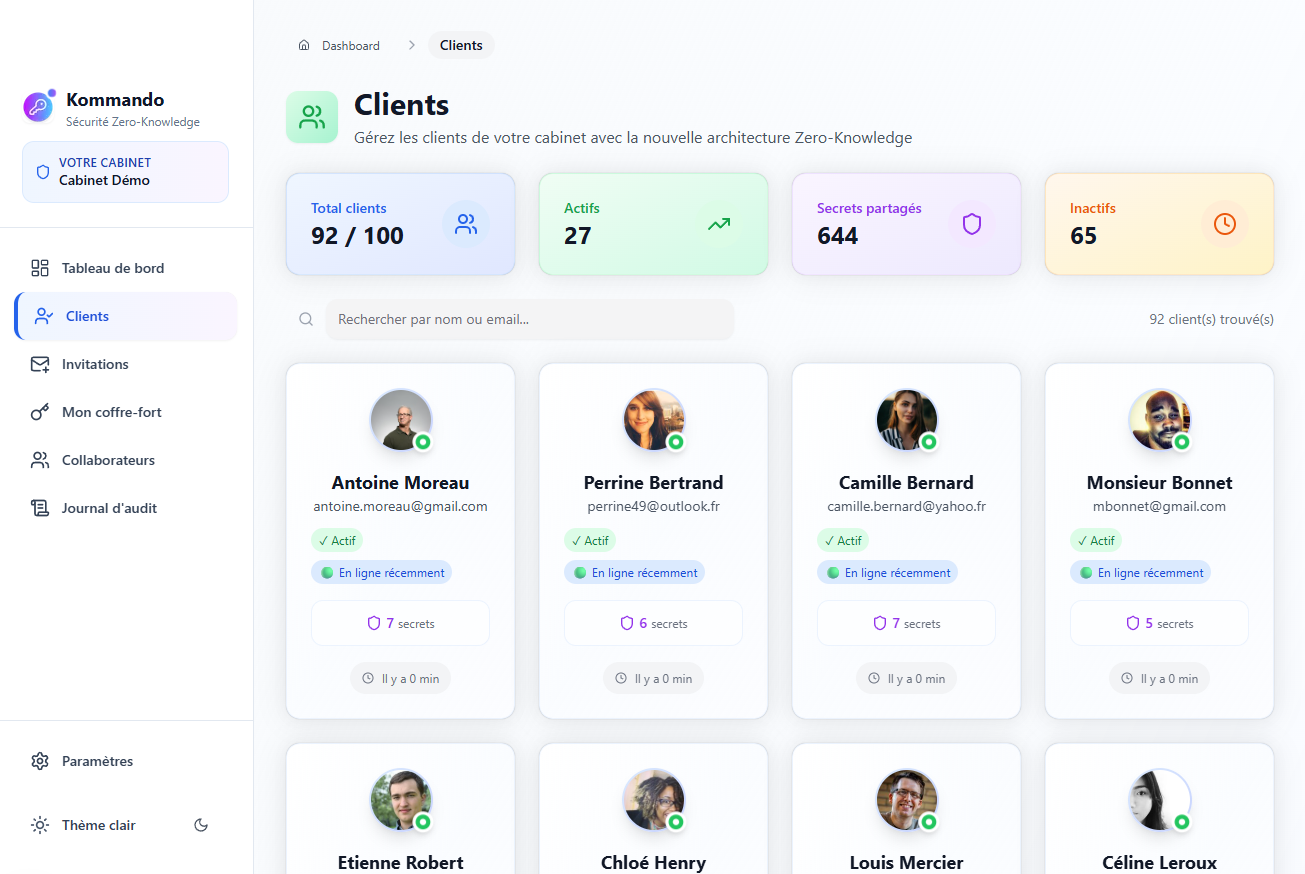Click Antoine Moreau's avatar photo

tap(401, 419)
